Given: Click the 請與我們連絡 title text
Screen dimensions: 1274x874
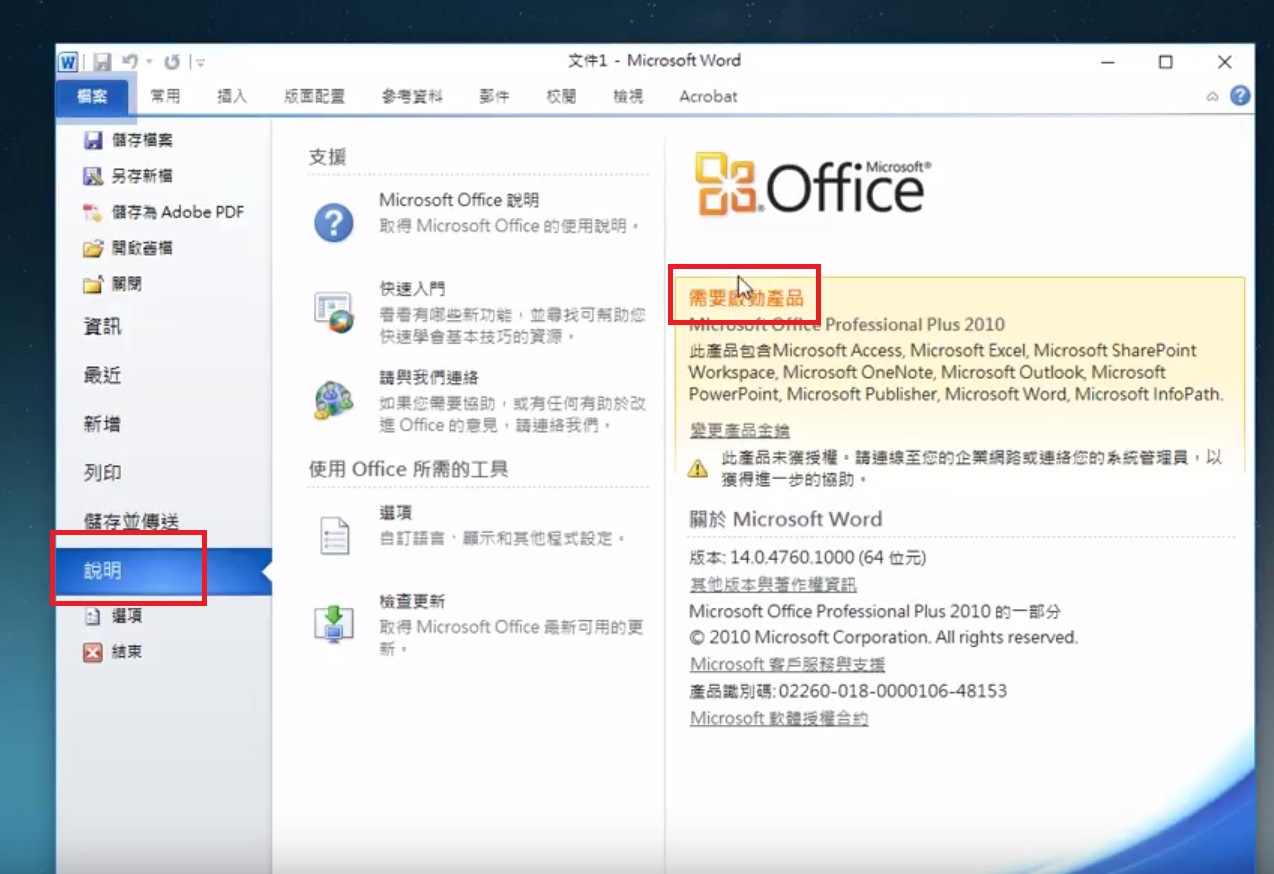Looking at the screenshot, I should [x=429, y=377].
